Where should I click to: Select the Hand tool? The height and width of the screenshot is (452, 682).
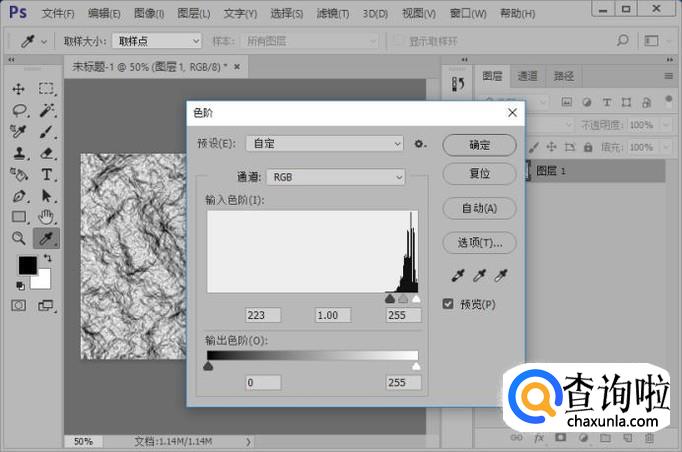46,217
